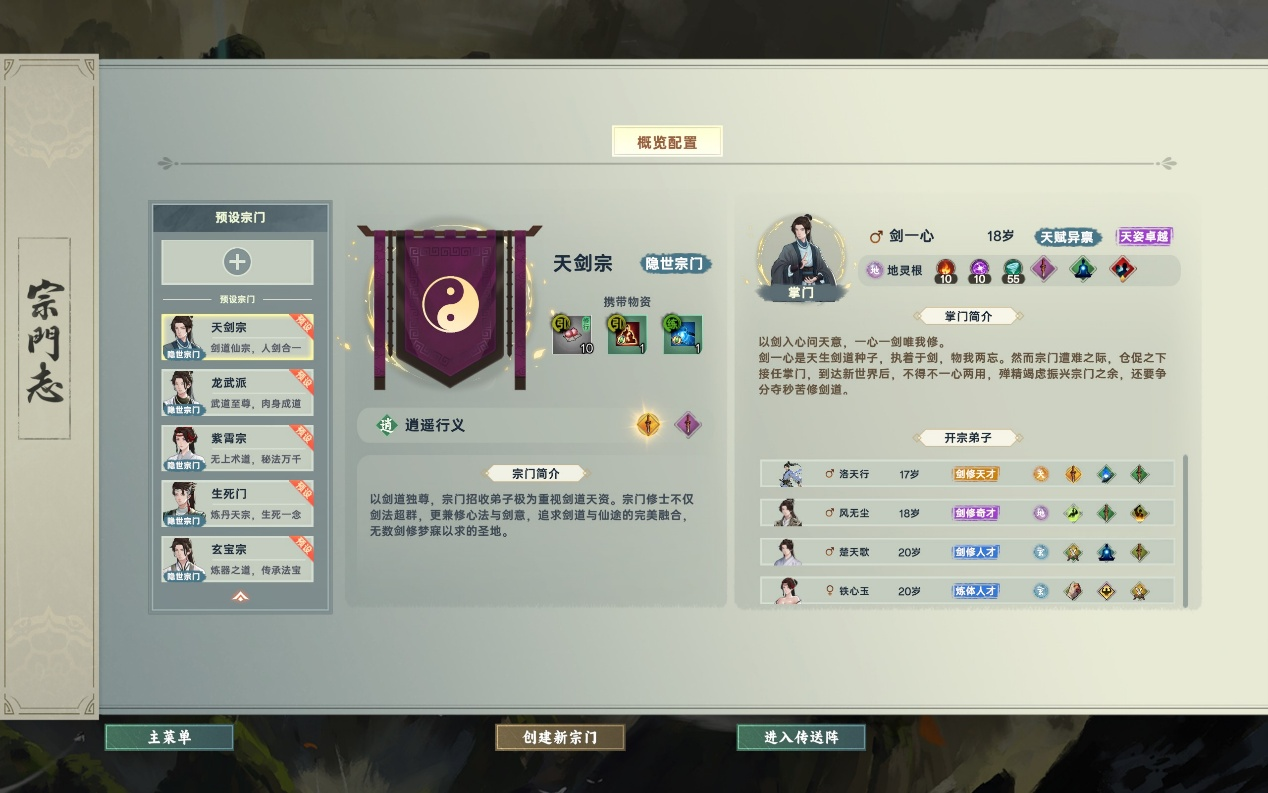Select the first carried item with count 10
Image resolution: width=1268 pixels, height=793 pixels.
572,334
